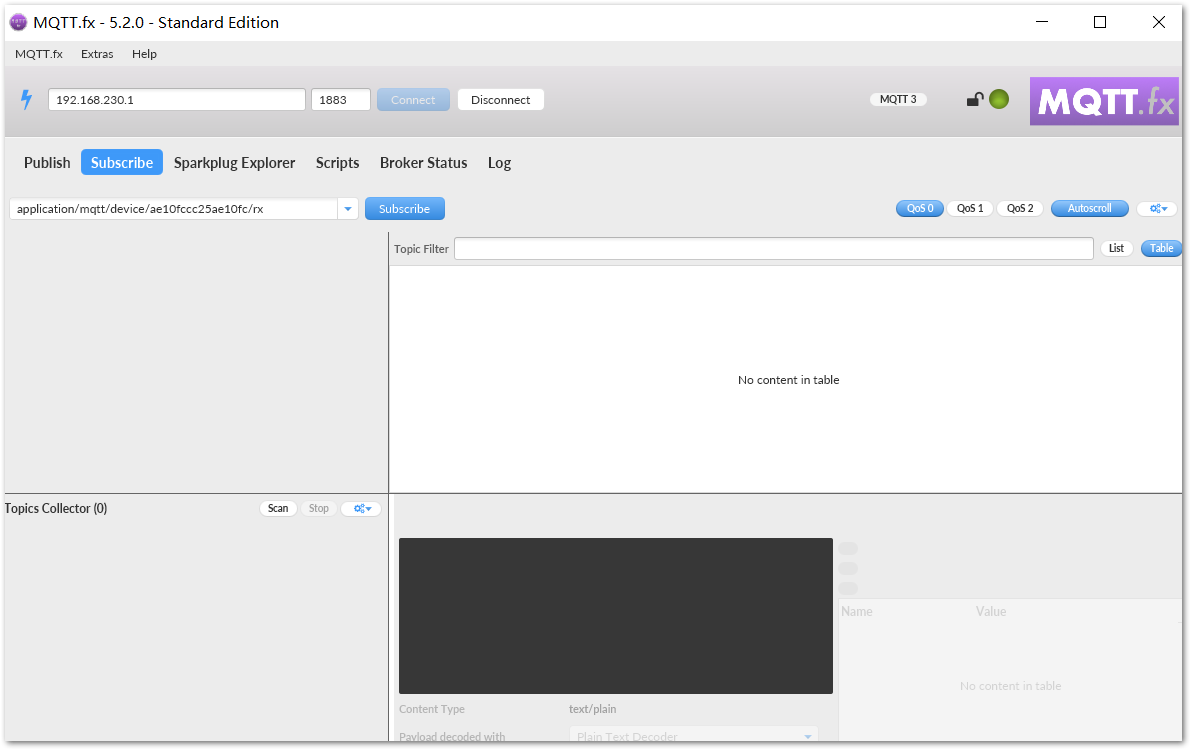The image size is (1191, 750).
Task: Switch message view to List
Action: pyautogui.click(x=1116, y=248)
